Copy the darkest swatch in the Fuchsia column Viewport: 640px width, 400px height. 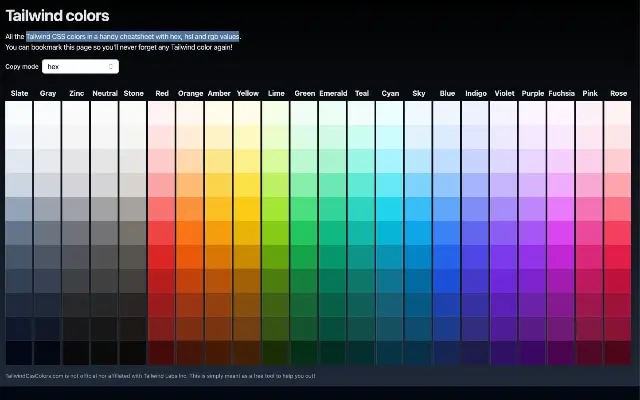click(x=561, y=353)
